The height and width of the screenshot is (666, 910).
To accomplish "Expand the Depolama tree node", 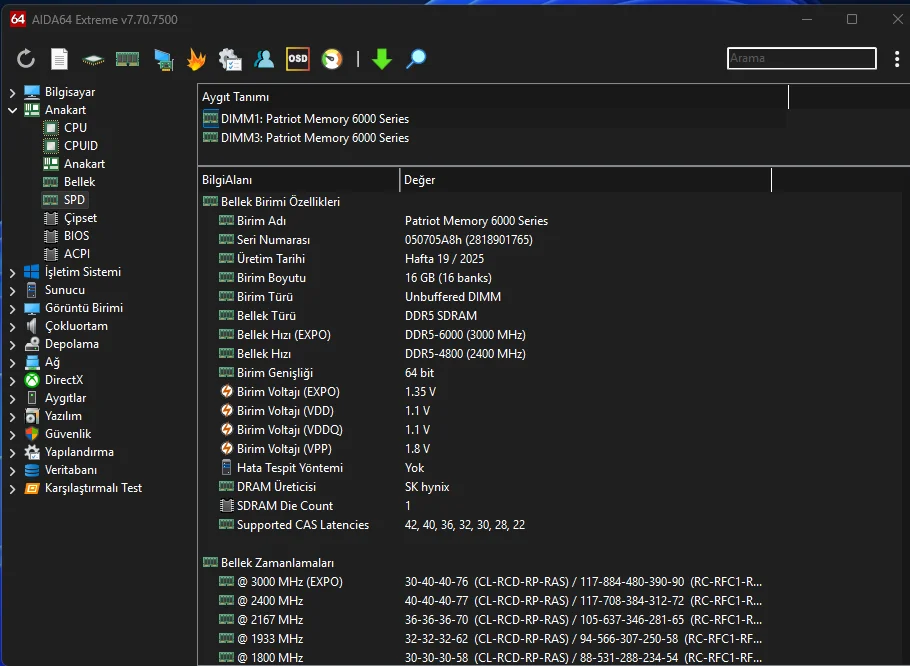I will click(12, 344).
